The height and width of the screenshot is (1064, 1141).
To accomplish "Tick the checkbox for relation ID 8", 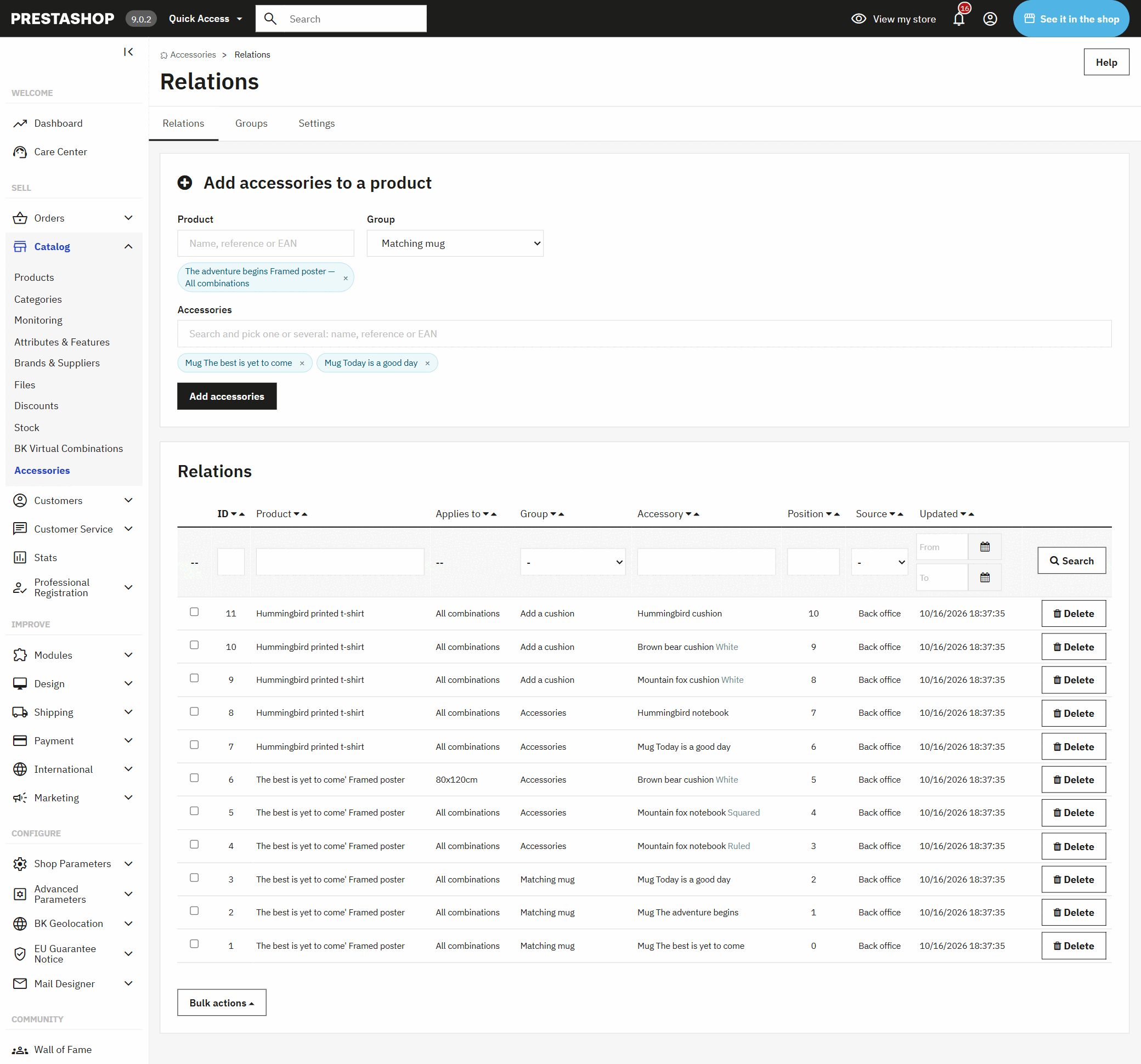I will [194, 711].
